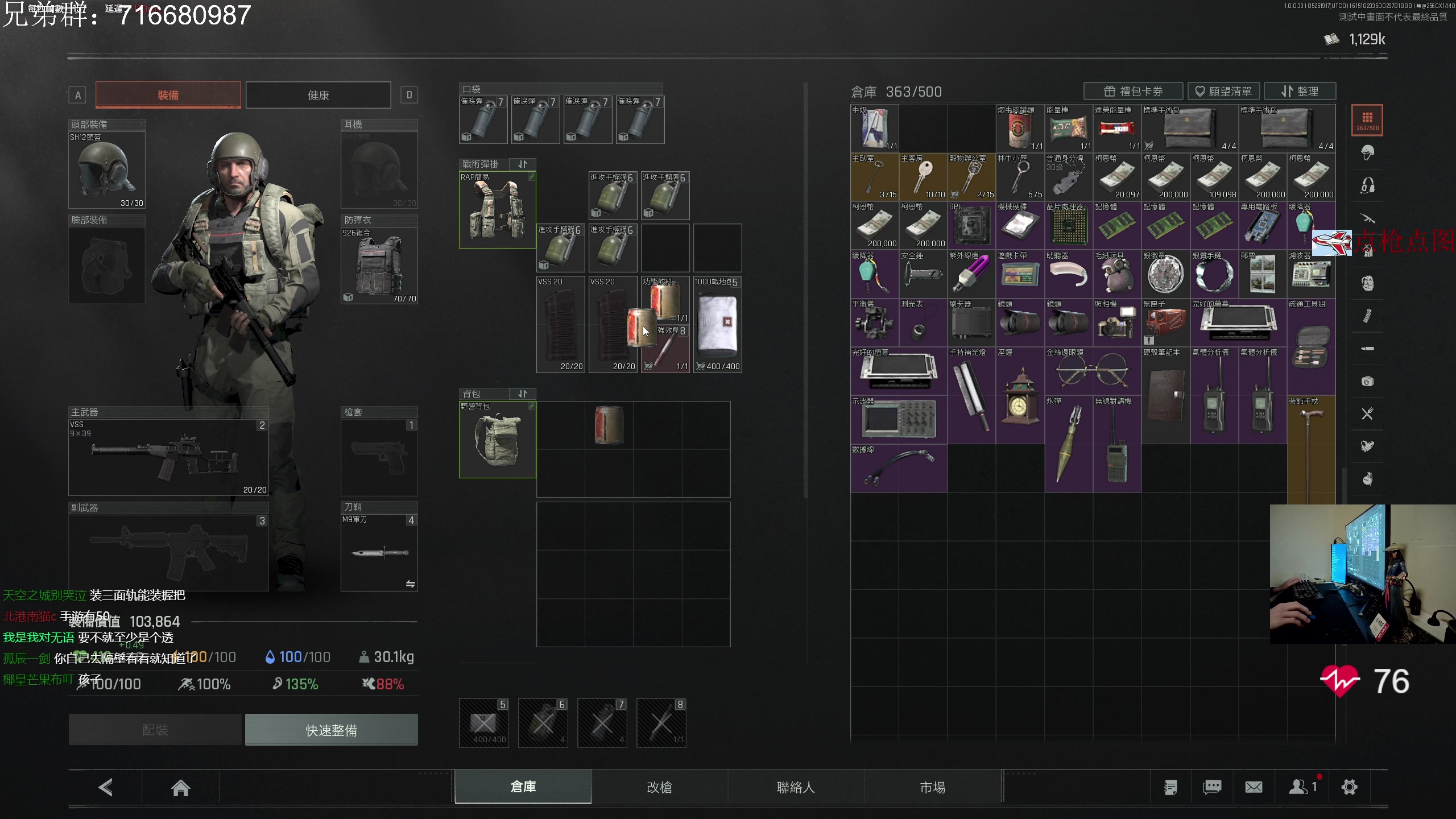The width and height of the screenshot is (1456, 819).
Task: Select the VSS 9×39 primary weapon
Action: coord(168,457)
